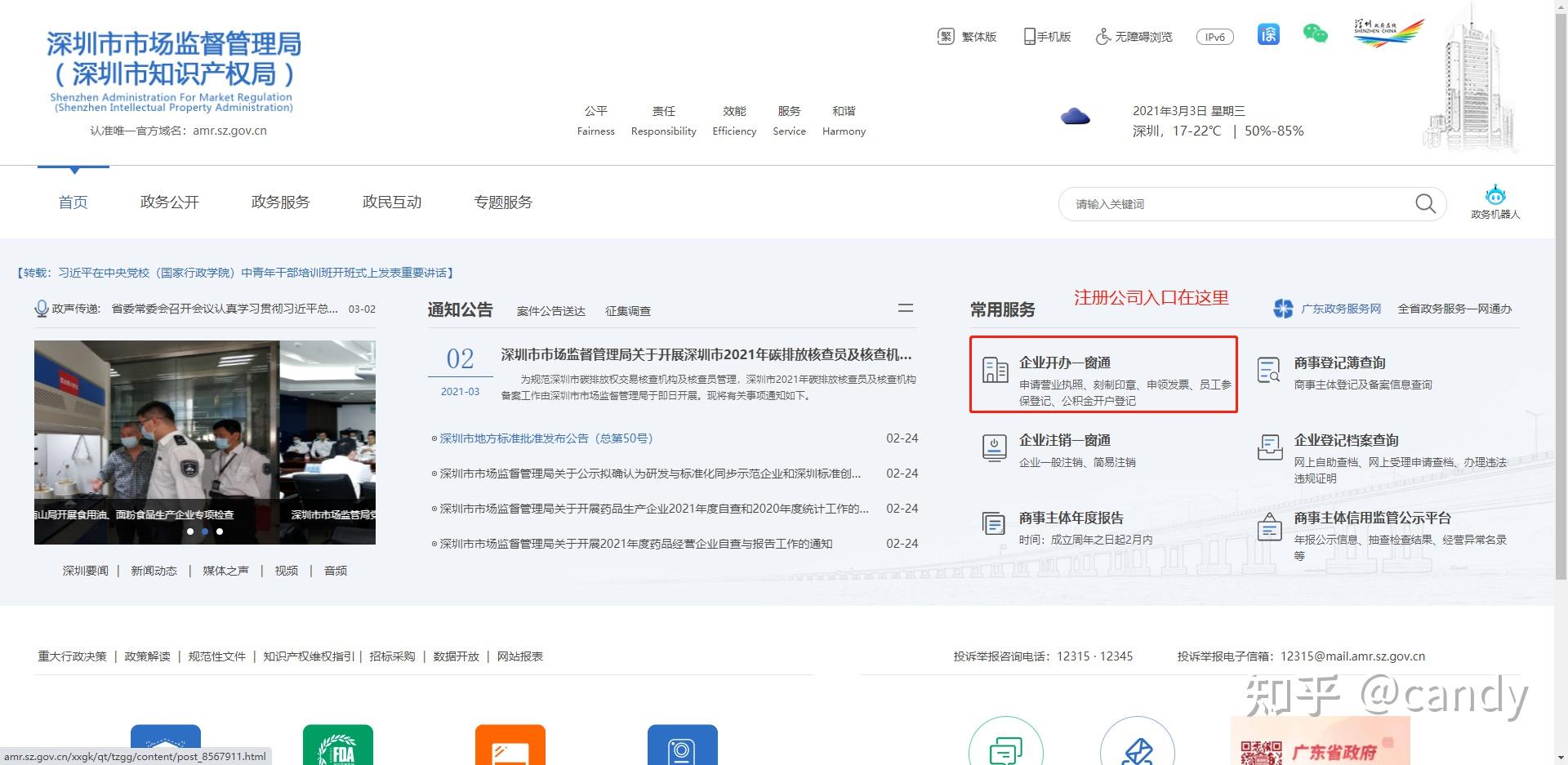Open the blue 深 app icon
Viewport: 1568px width, 765px height.
pyautogui.click(x=1268, y=34)
